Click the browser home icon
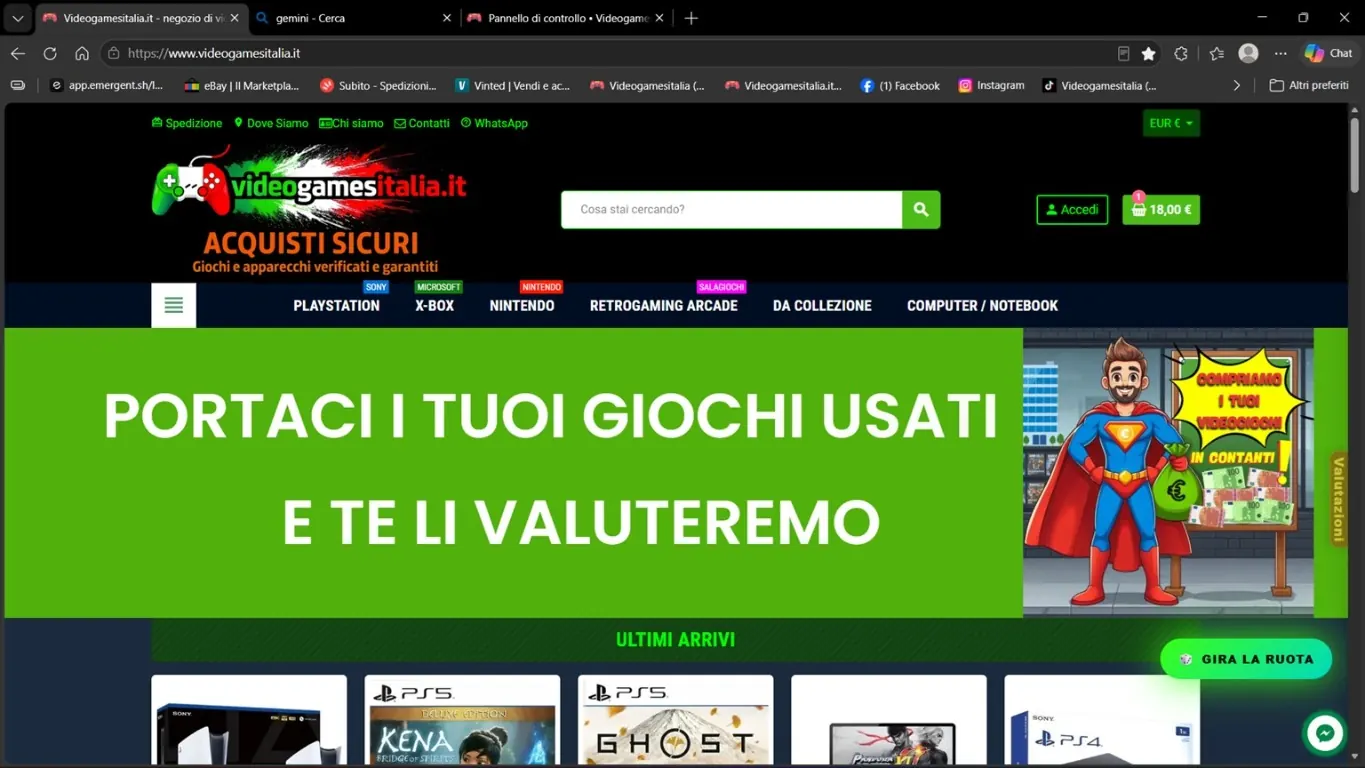Viewport: 1365px width, 768px height. click(x=82, y=53)
